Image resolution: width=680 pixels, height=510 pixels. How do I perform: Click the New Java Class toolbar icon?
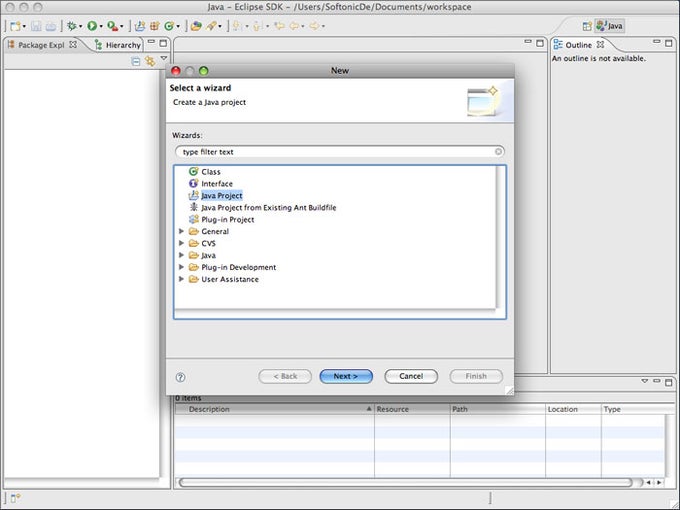pyautogui.click(x=169, y=26)
